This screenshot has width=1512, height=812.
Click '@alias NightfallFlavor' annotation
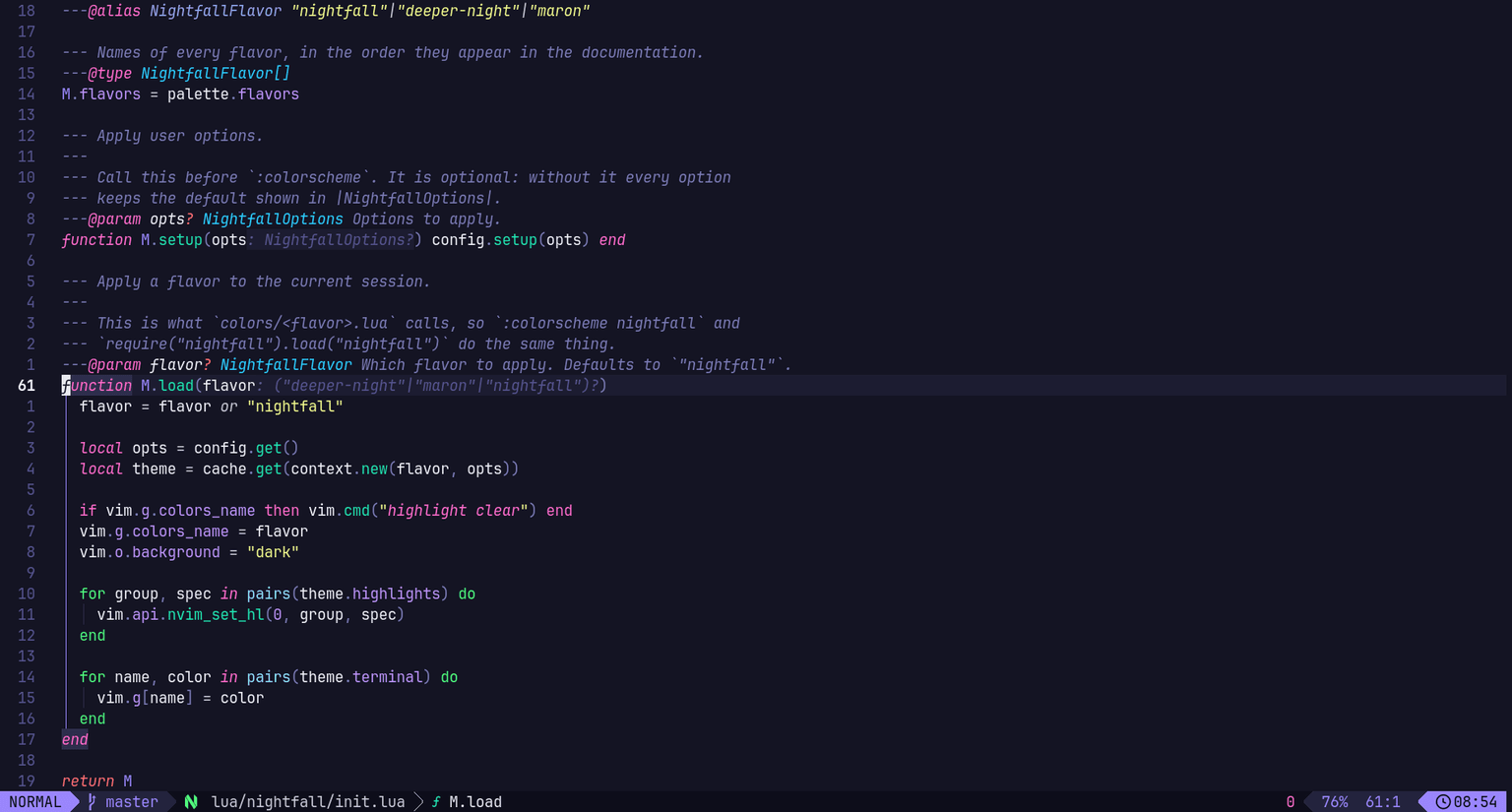(184, 11)
